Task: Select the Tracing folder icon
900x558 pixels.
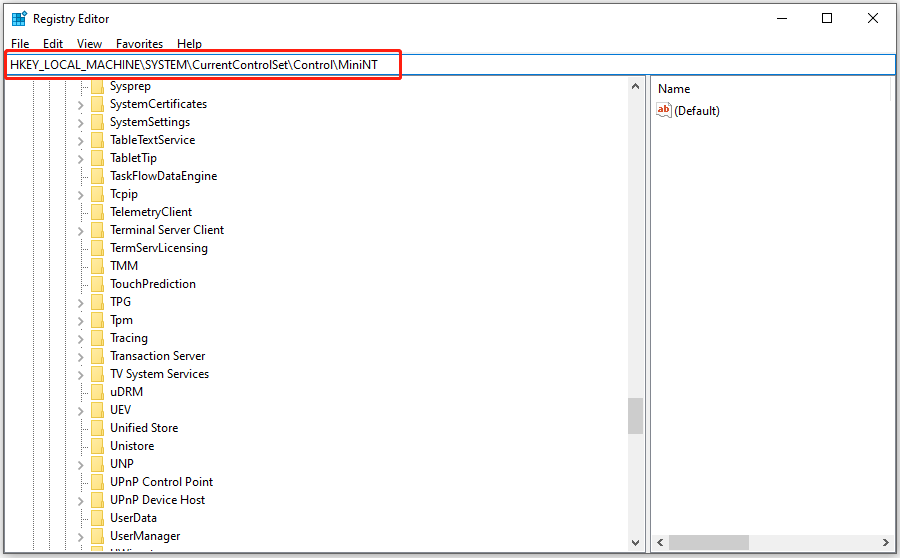Action: 98,338
